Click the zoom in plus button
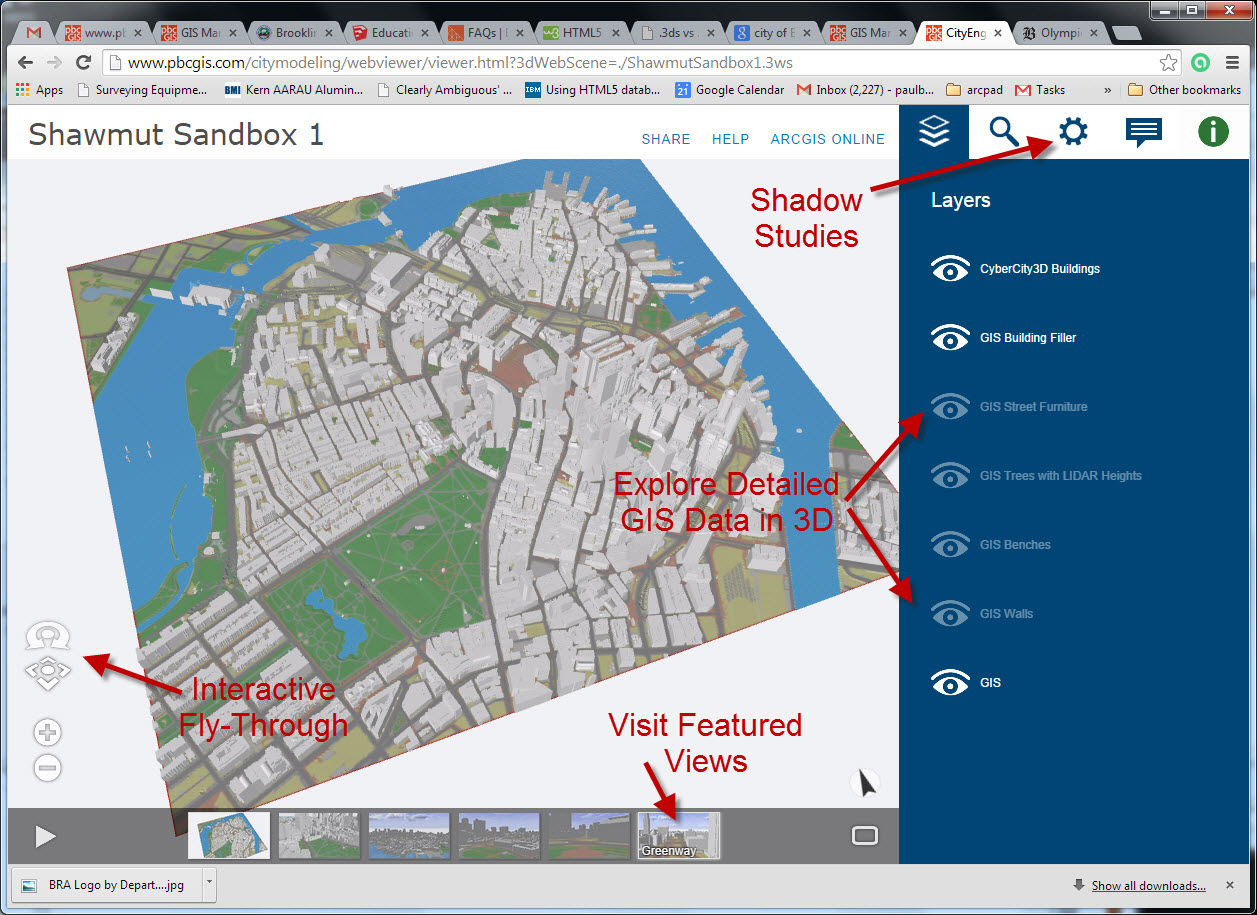The height and width of the screenshot is (915, 1257). [47, 732]
